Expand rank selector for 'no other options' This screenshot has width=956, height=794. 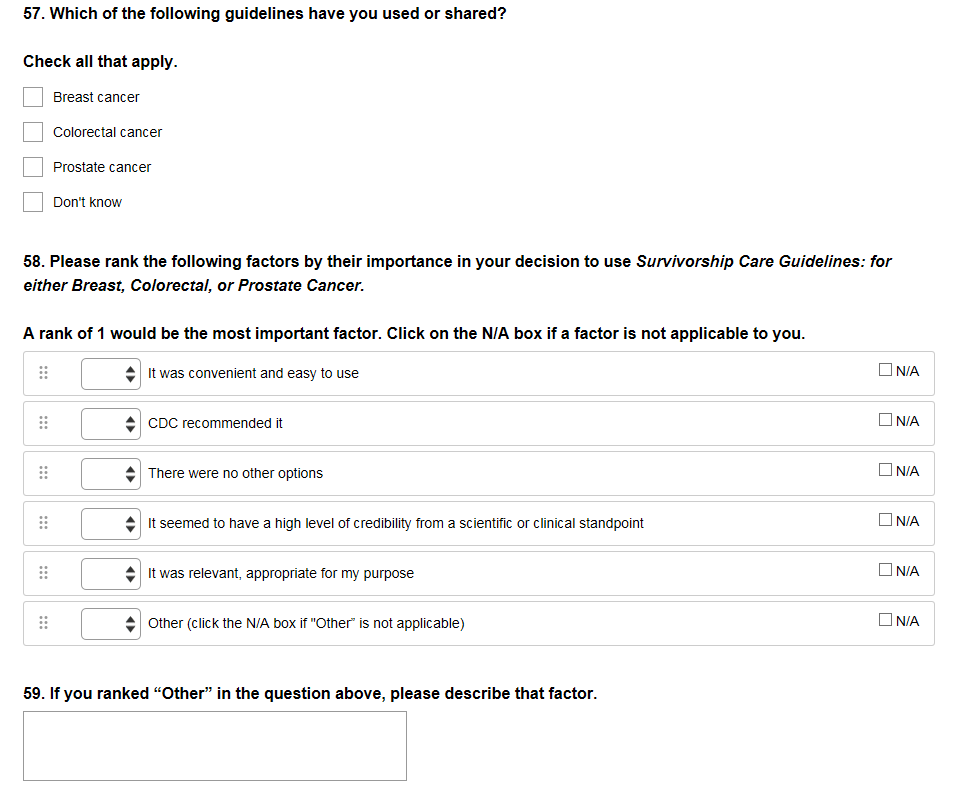tap(111, 473)
